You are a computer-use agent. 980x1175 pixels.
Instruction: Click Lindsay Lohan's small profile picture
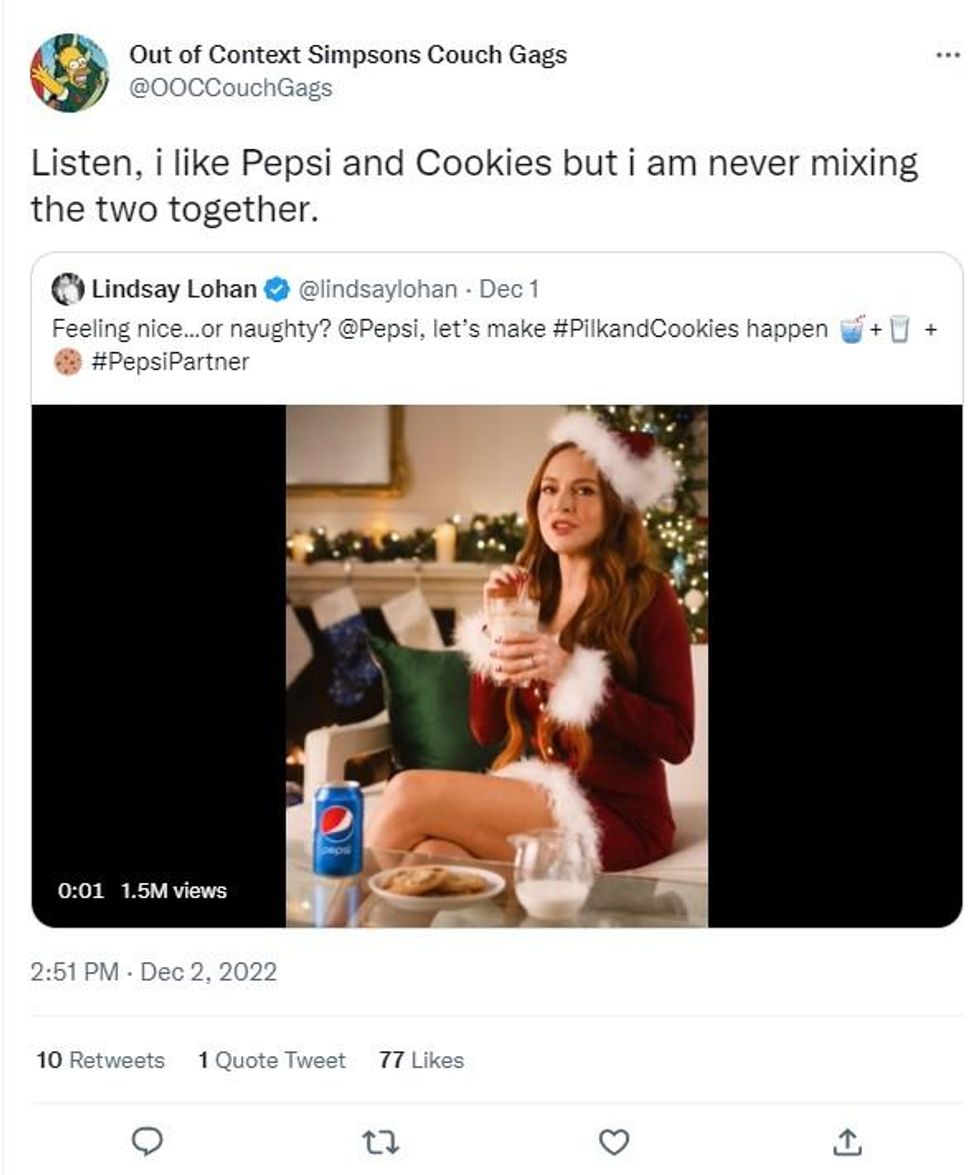[68, 290]
